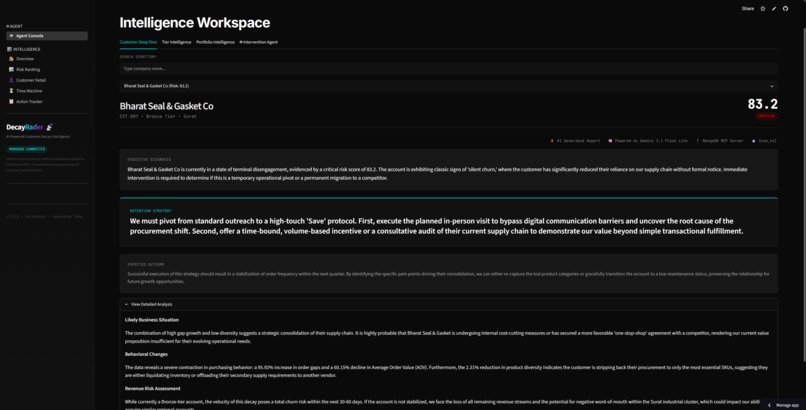The image size is (806, 410).
Task: Click the Share button
Action: [x=748, y=9]
